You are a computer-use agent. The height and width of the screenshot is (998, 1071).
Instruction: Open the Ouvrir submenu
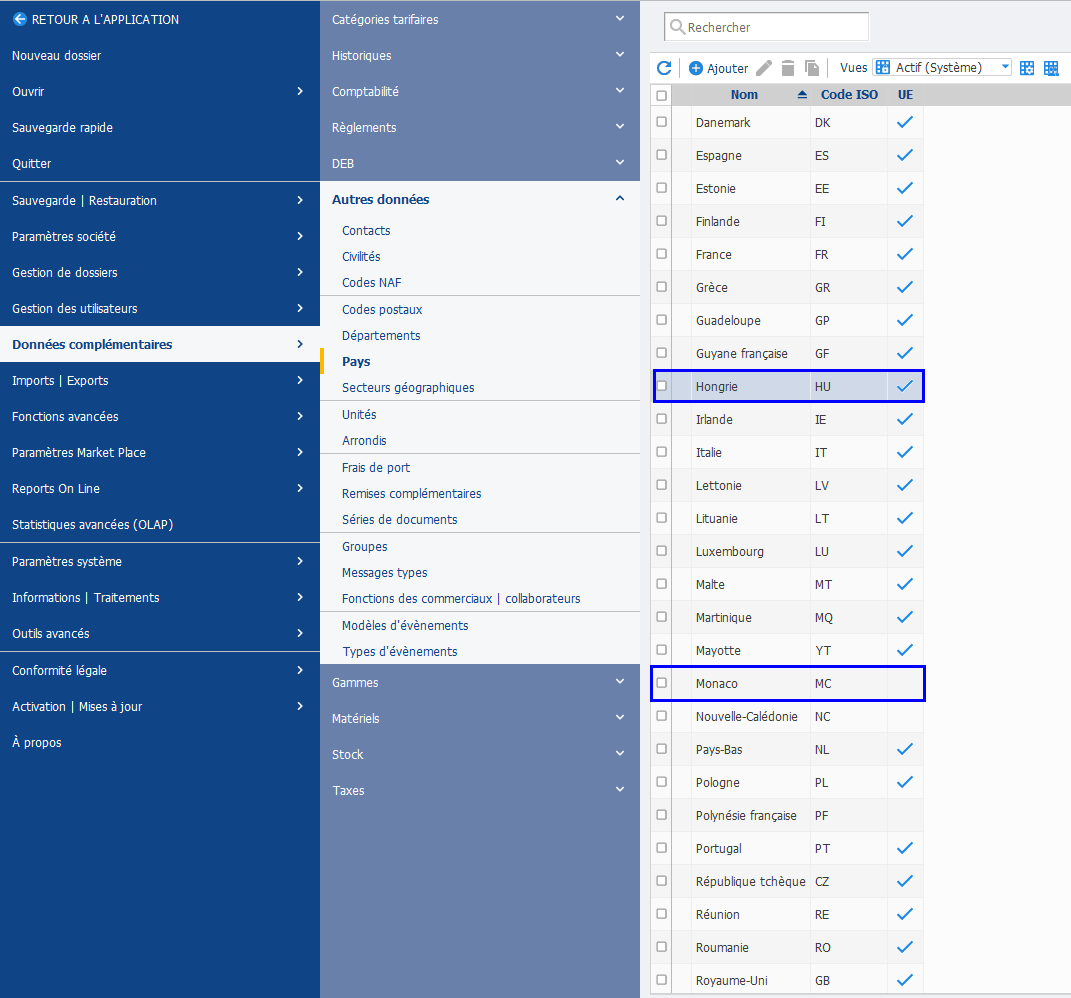[160, 91]
